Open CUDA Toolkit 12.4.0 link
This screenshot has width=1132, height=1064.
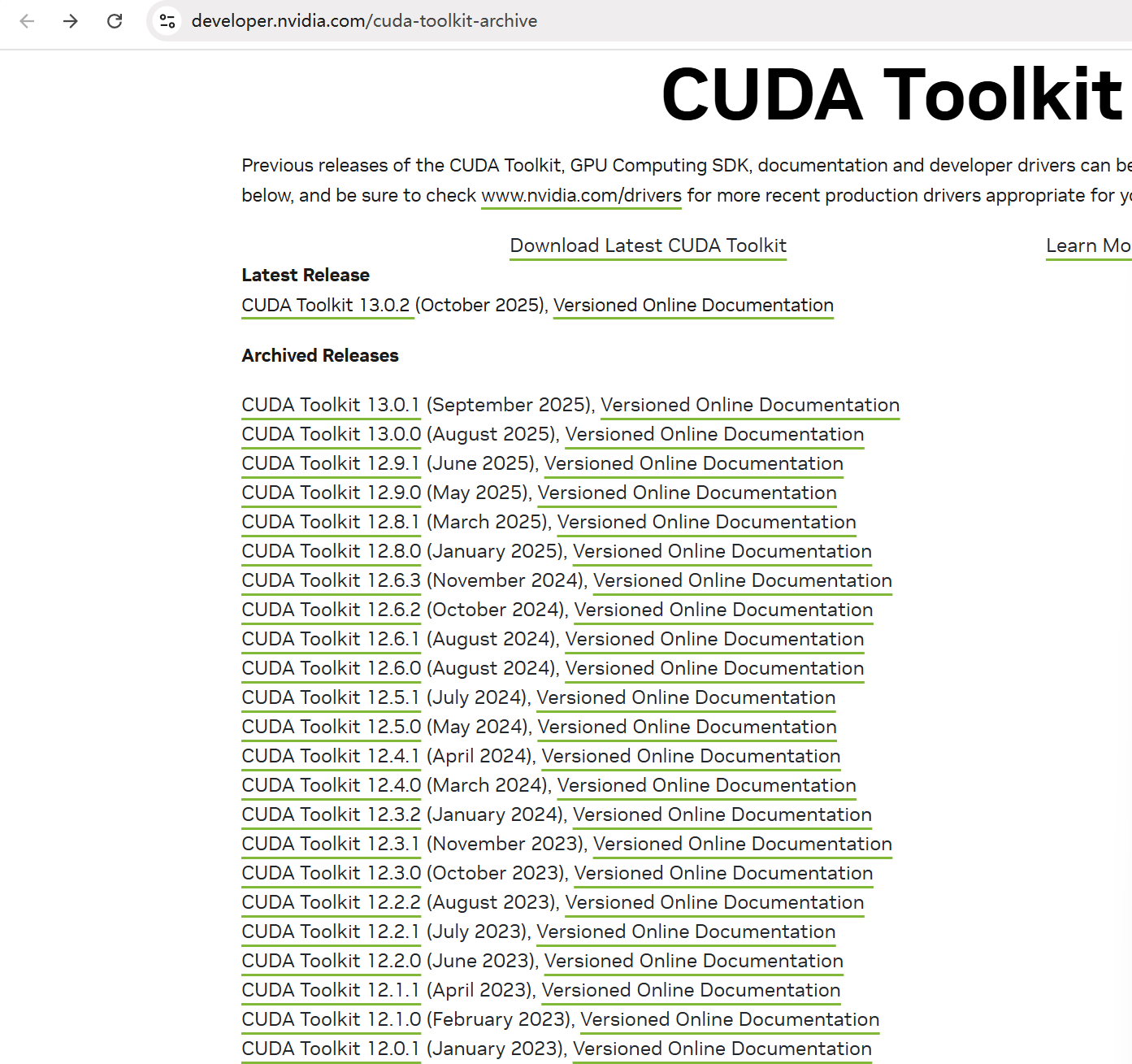[x=331, y=786]
